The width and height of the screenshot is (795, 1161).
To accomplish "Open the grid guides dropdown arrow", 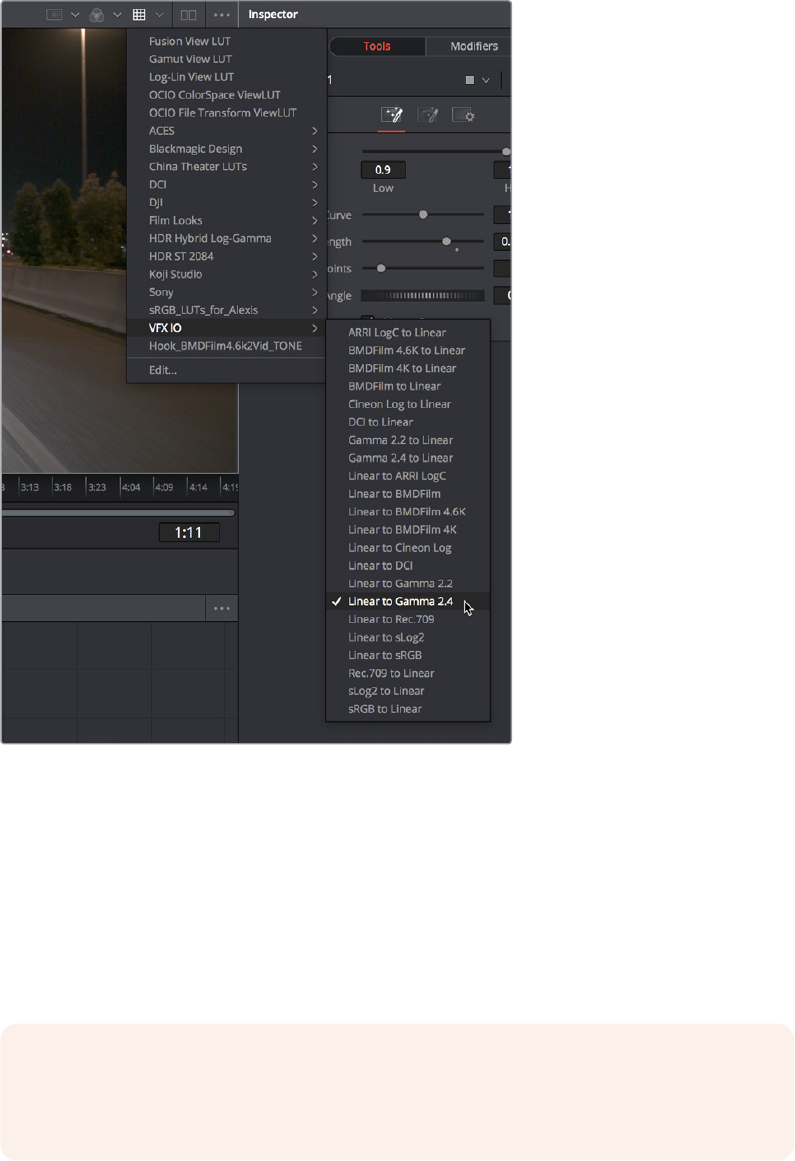I will [x=159, y=15].
